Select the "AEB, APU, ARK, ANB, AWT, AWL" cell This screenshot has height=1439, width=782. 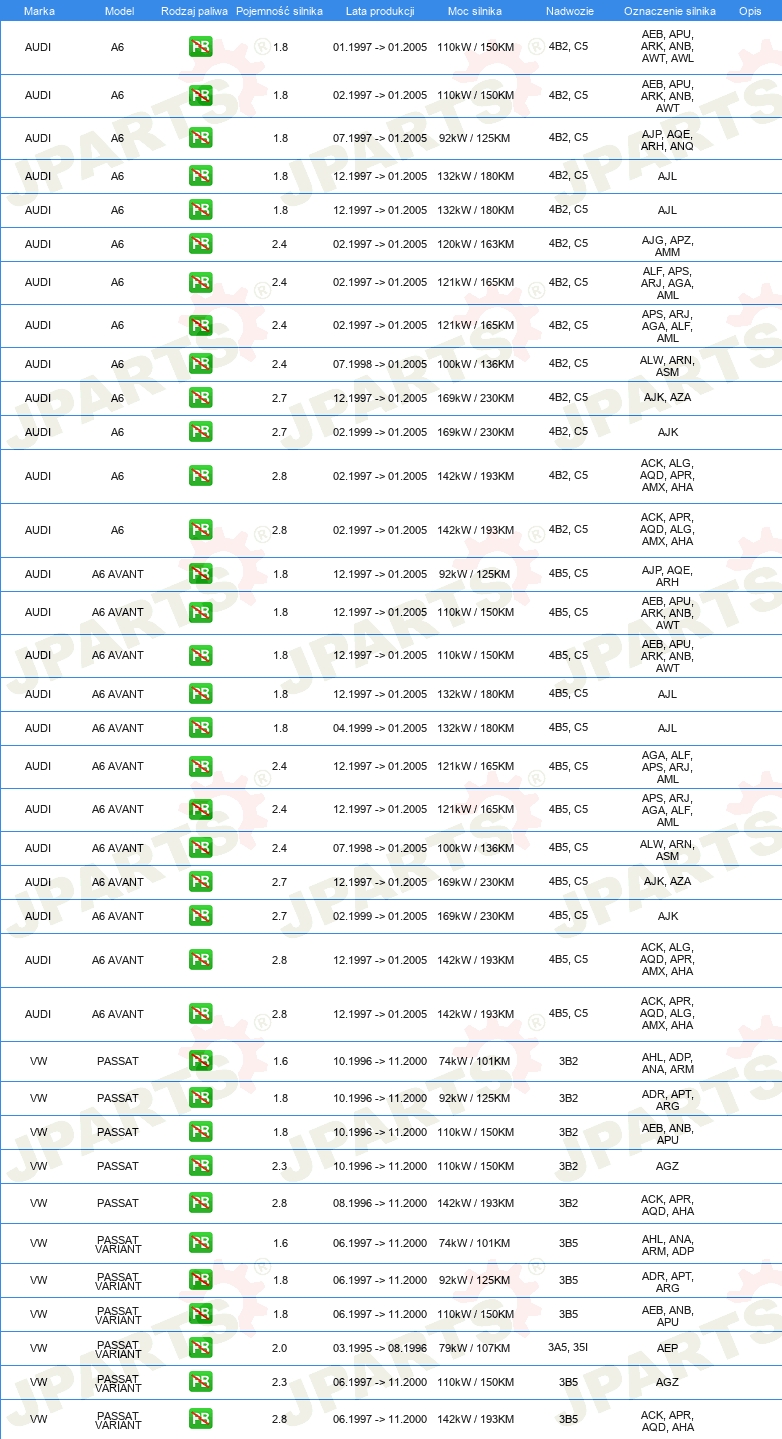[x=667, y=46]
